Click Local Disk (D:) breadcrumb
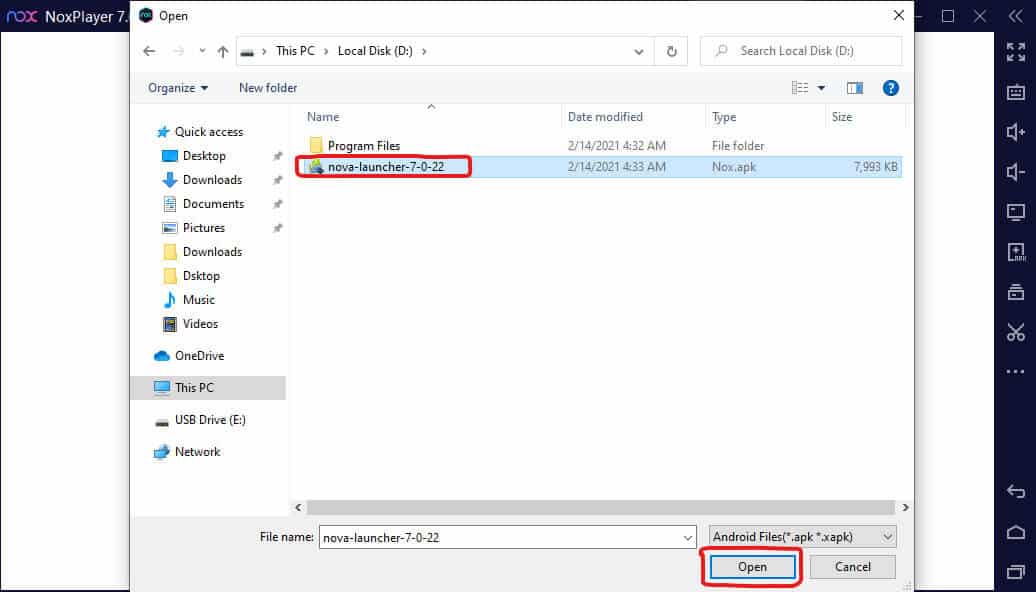Viewport: 1036px width, 592px height. click(x=375, y=51)
